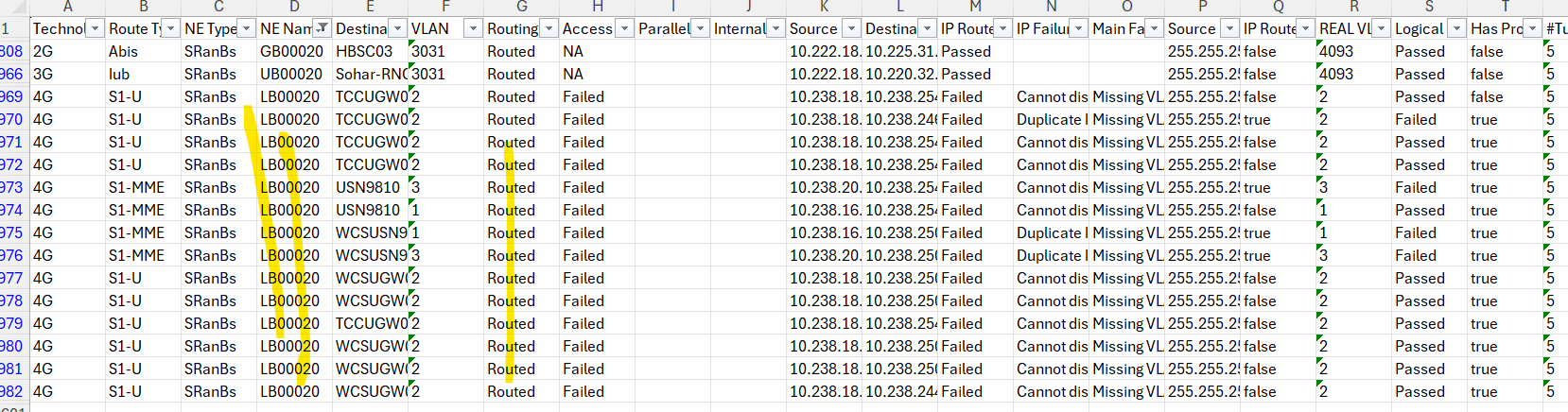Open the Parallel column filter dropdown

(x=700, y=28)
